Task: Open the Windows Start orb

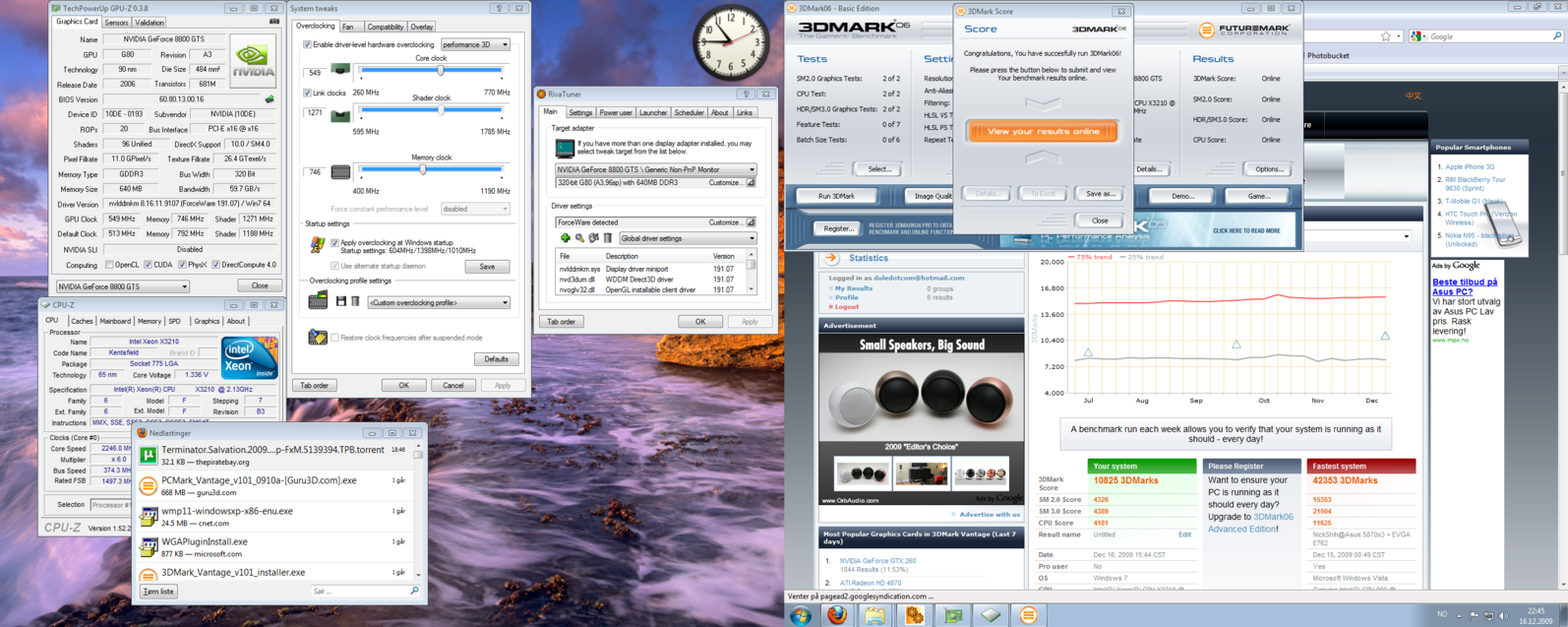Action: tap(801, 615)
